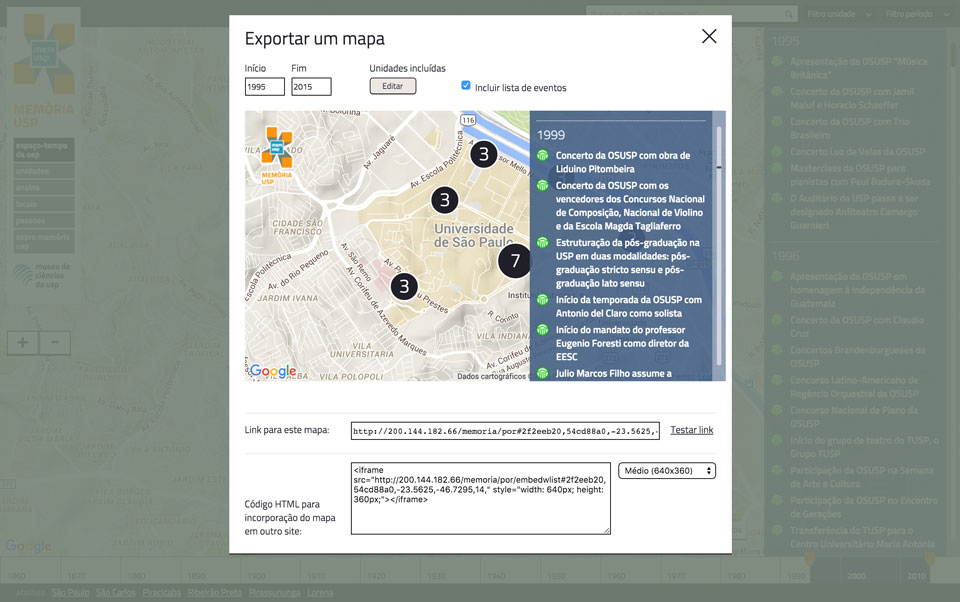Click cluster marker 3 near Av. Escola Politécnica top
The width and height of the screenshot is (960, 602).
coord(484,154)
